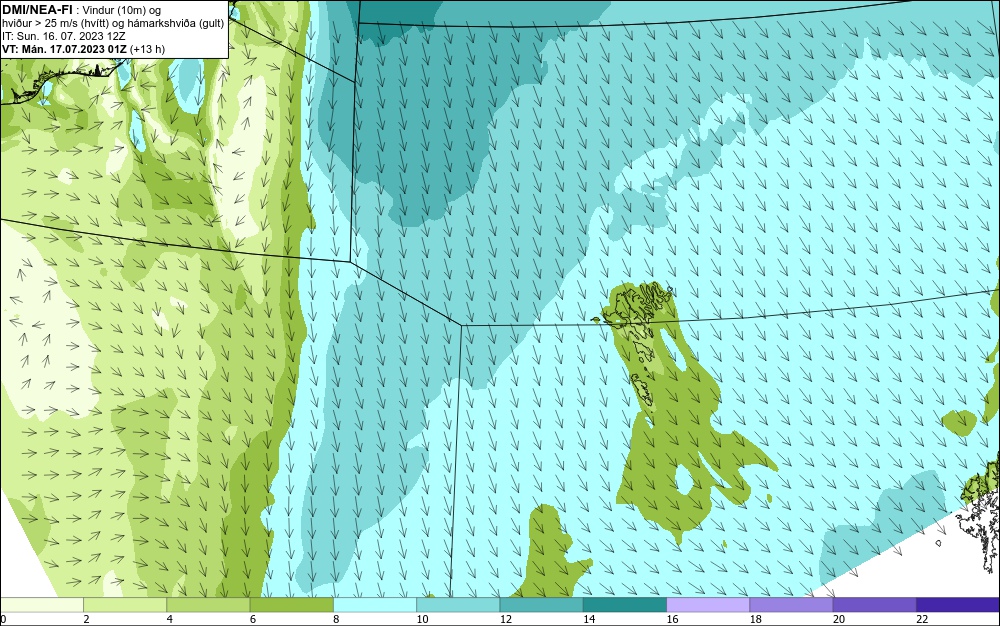The width and height of the screenshot is (1000, 626).
Task: Click the 'VT: Mán. 17.07.2023 01Z (+13 h)' line
Action: click(x=83, y=49)
